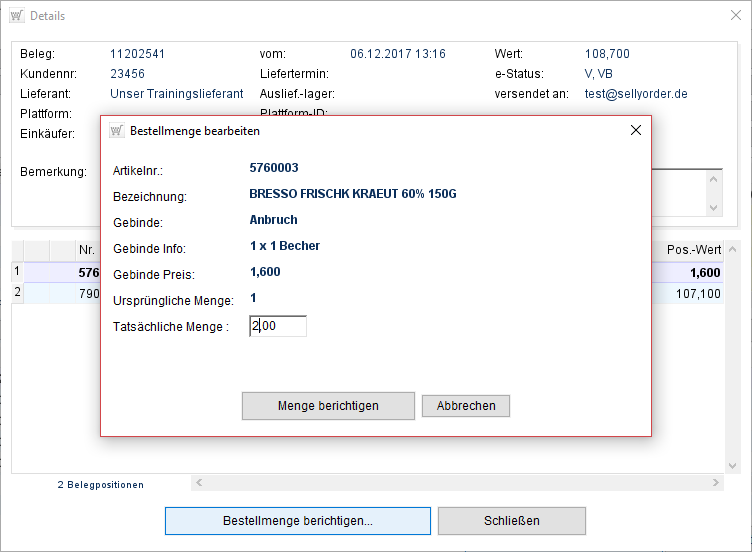Click the article number 5760003
752x552 pixels.
tap(274, 168)
